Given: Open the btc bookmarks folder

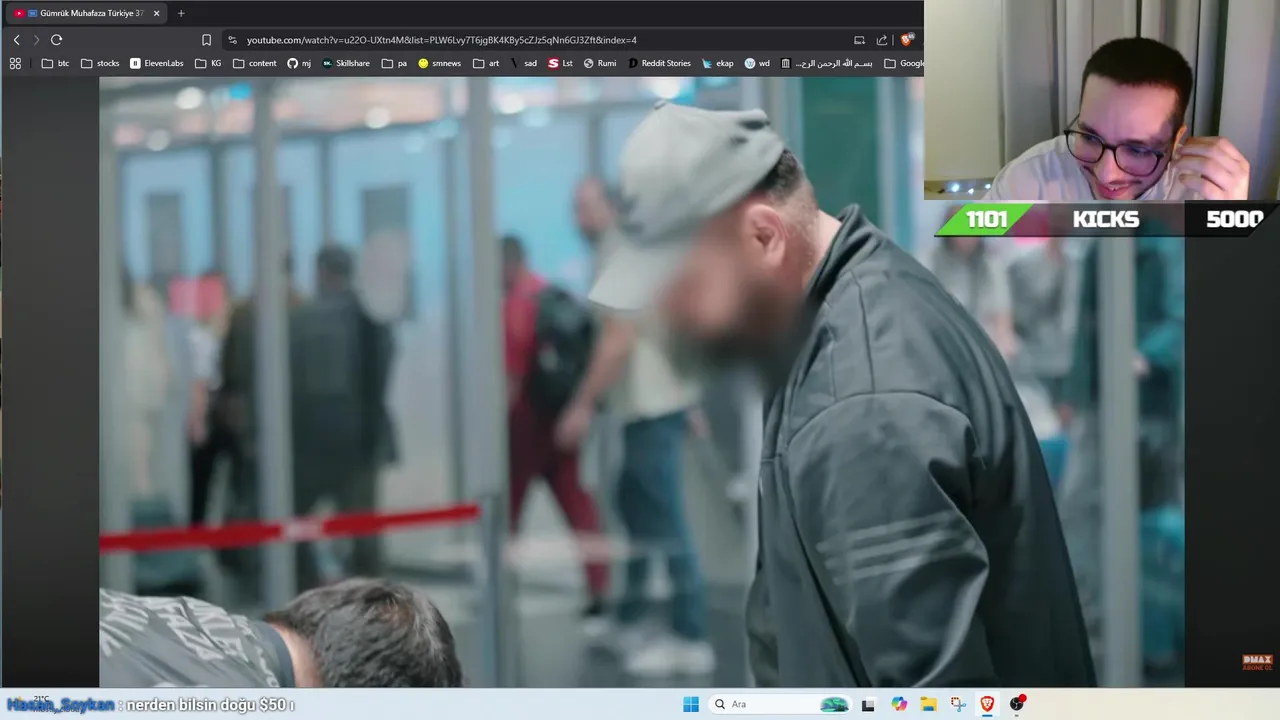Looking at the screenshot, I should point(55,63).
